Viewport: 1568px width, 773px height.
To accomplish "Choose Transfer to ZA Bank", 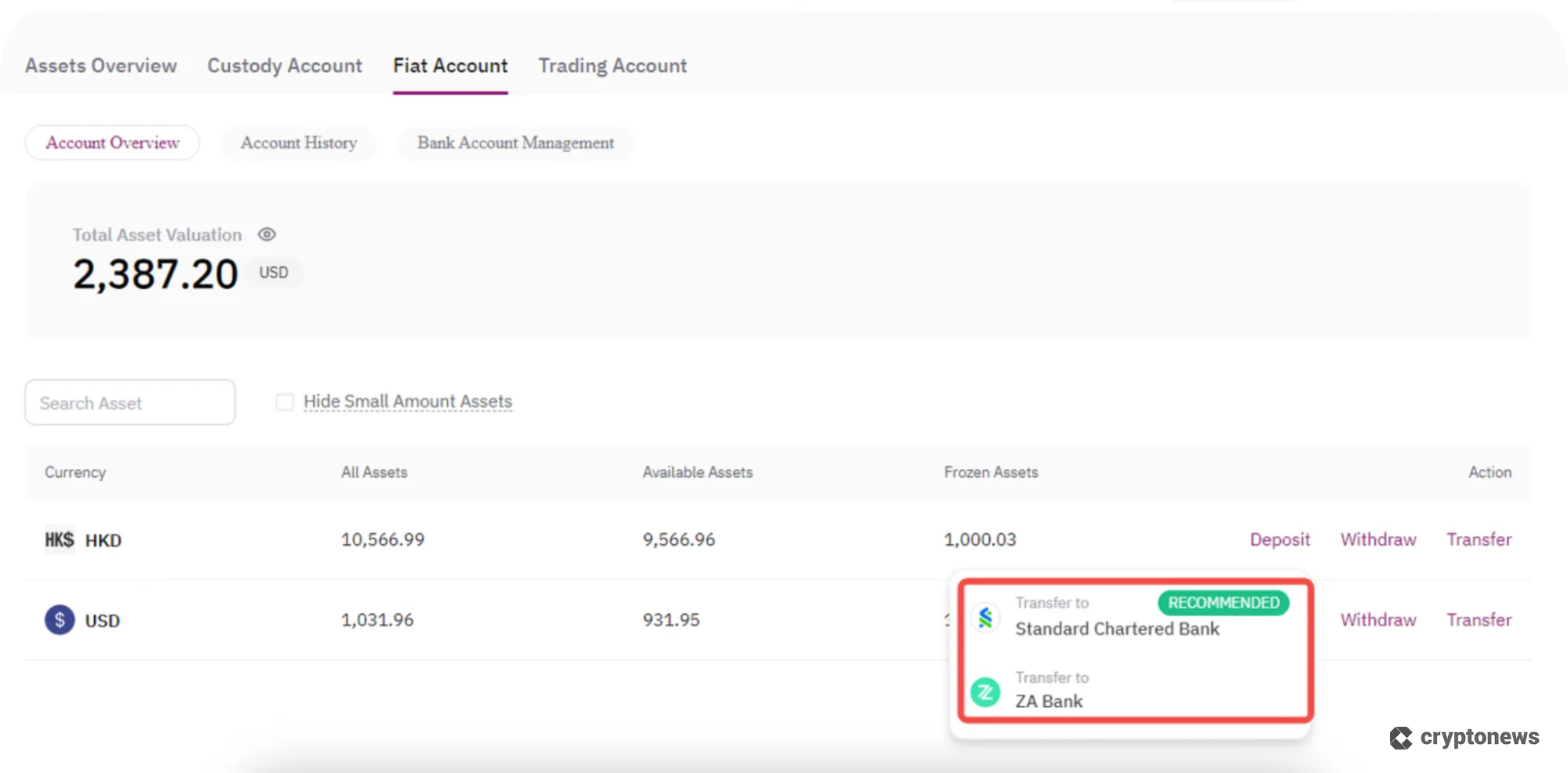I will point(1051,694).
